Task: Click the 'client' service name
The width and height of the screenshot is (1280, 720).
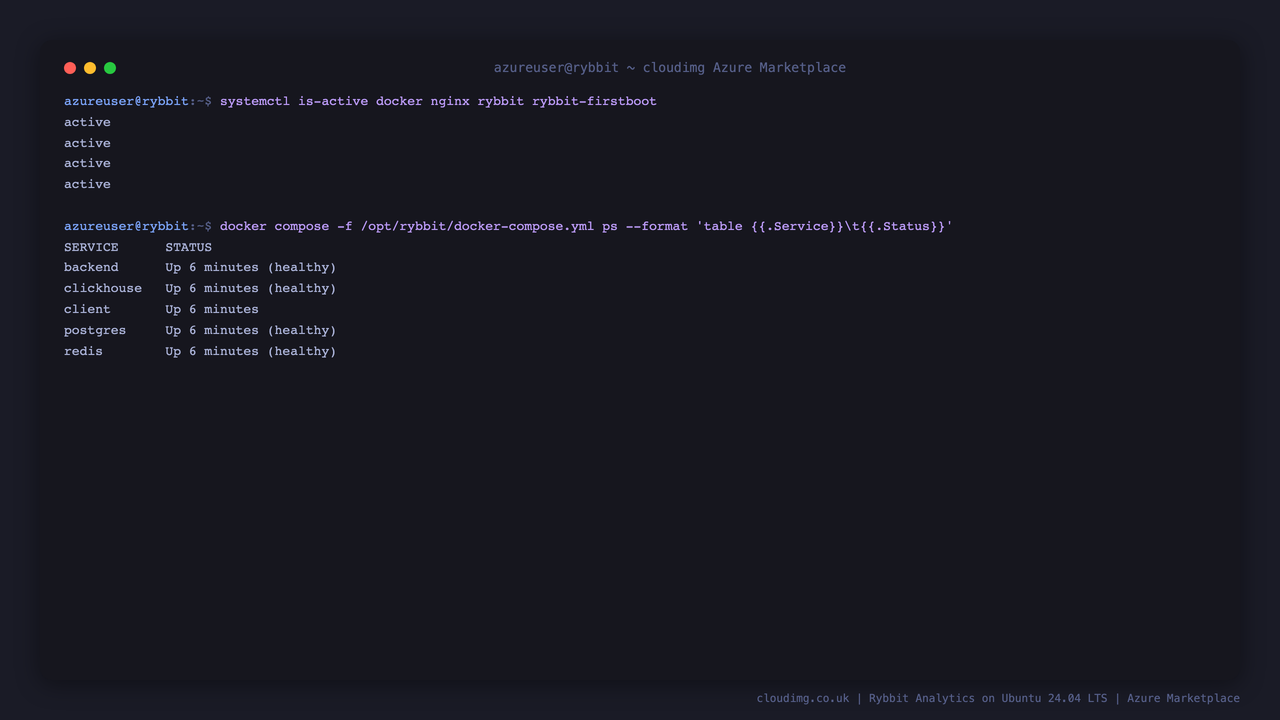Action: point(87,309)
